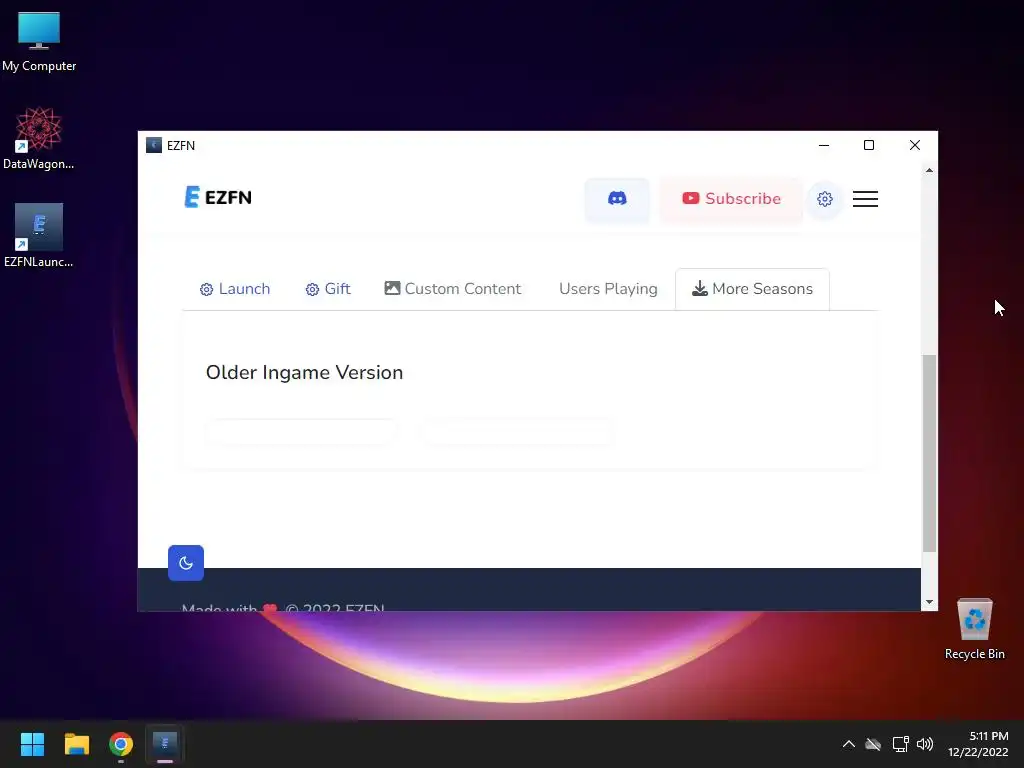The width and height of the screenshot is (1024, 768).
Task: Click the cloud sync tray icon
Action: pos(873,744)
